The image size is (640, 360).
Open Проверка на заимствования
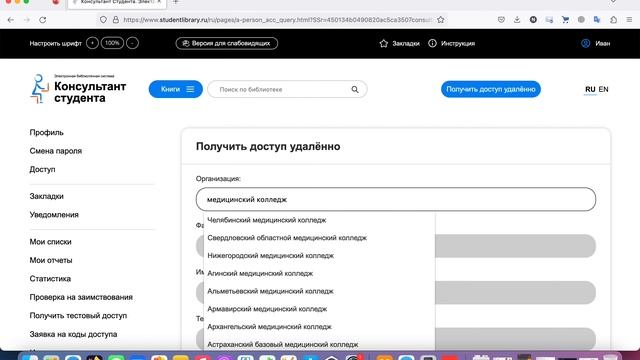click(81, 297)
